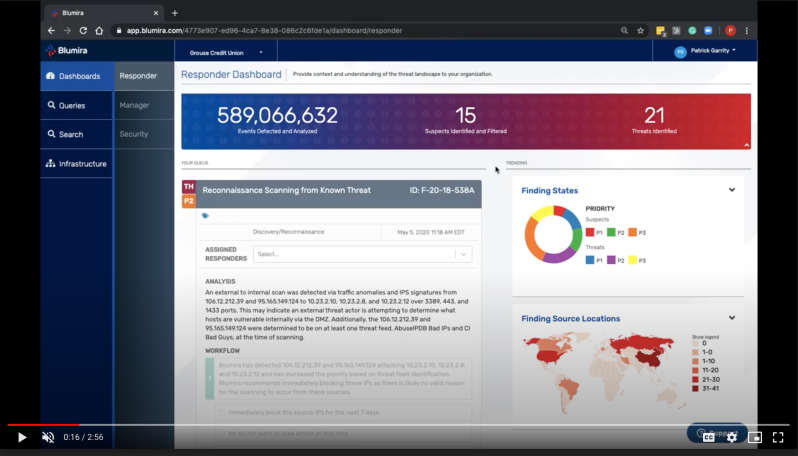Switch to the Manager dashboard tab
This screenshot has height=456, width=798.
(134, 105)
